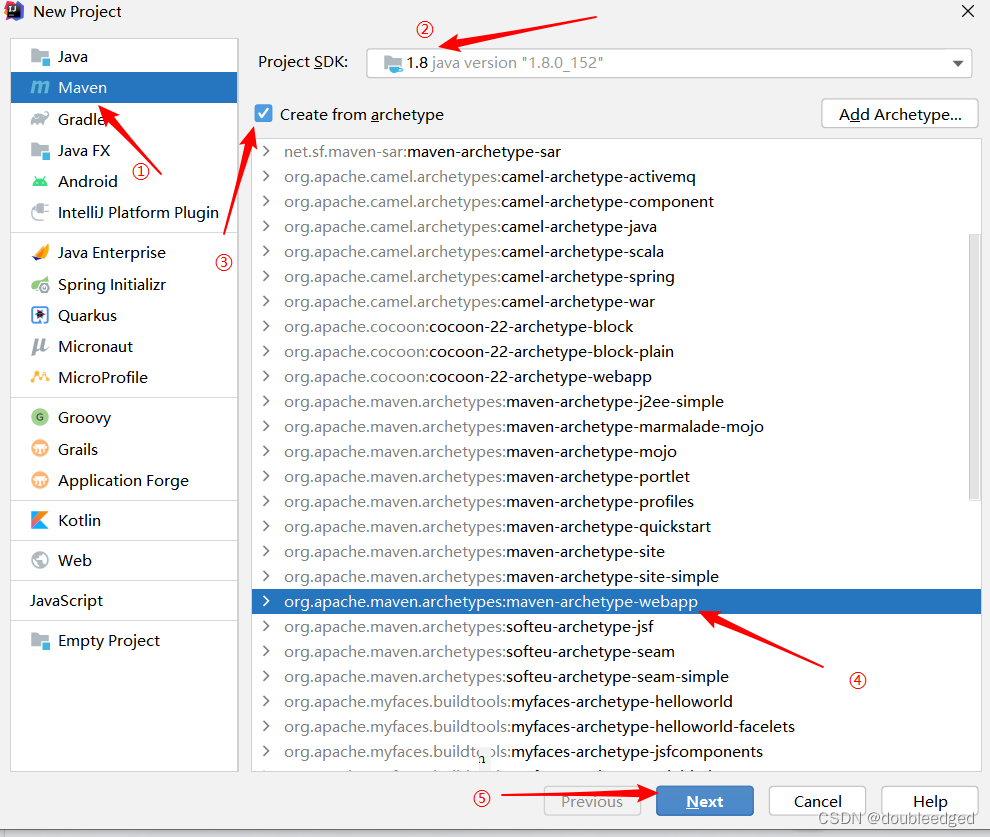
Task: Expand myfaces-archetype-helloworld chevron
Action: click(x=266, y=701)
